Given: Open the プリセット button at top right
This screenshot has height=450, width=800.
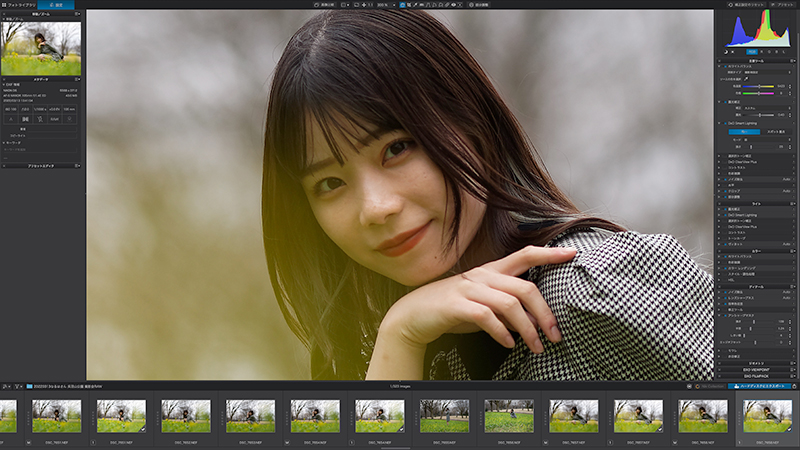Looking at the screenshot, I should pyautogui.click(x=785, y=5).
